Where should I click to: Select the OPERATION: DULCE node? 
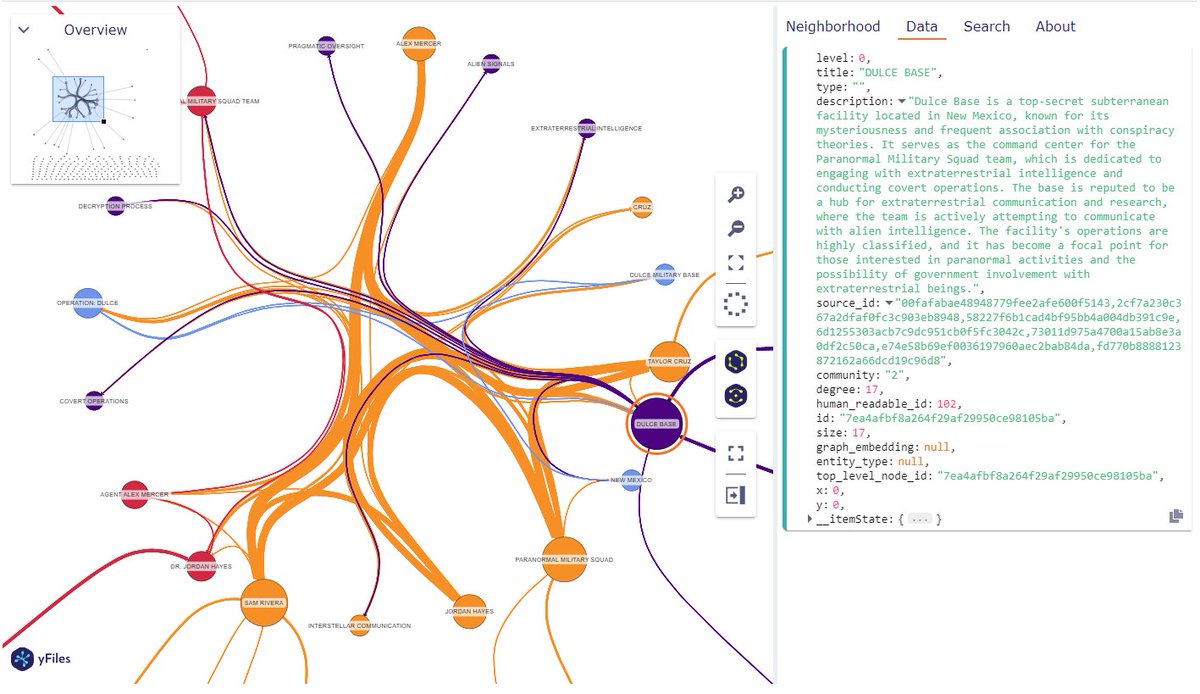(x=88, y=303)
